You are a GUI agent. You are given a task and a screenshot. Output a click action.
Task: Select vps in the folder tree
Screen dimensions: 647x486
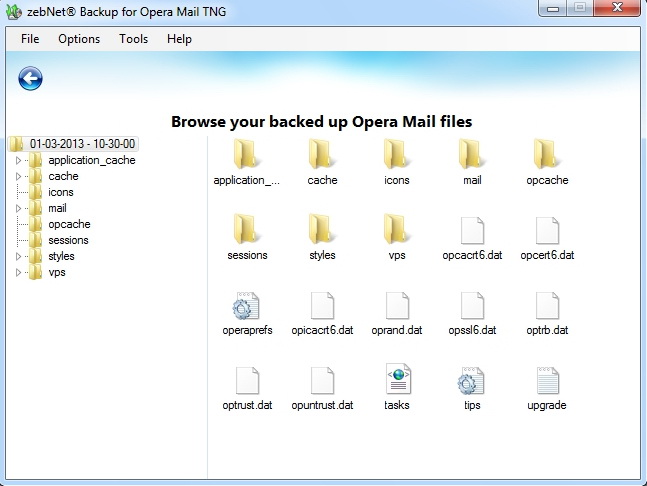pos(57,272)
